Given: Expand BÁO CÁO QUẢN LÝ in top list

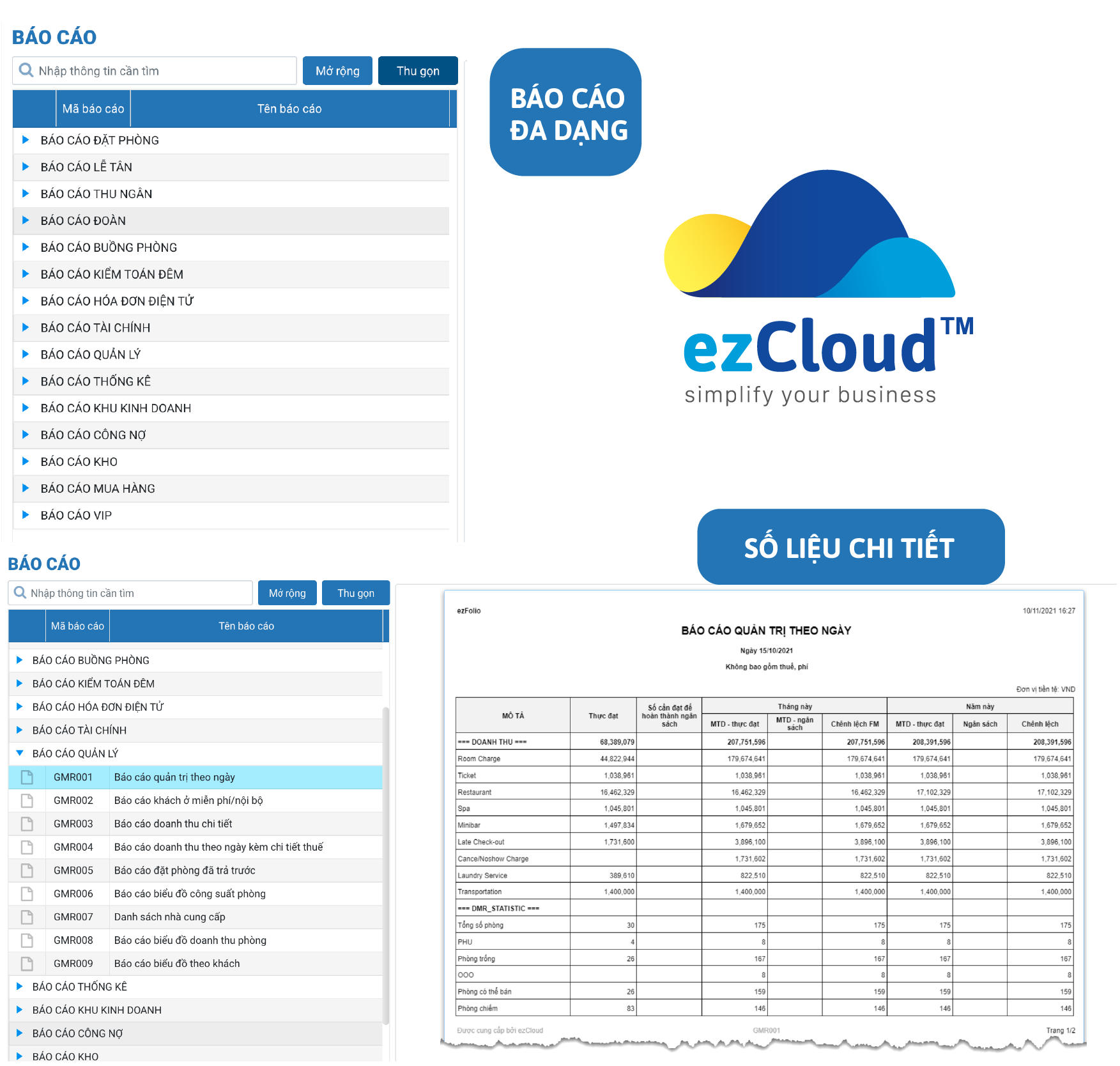Looking at the screenshot, I should 26,354.
